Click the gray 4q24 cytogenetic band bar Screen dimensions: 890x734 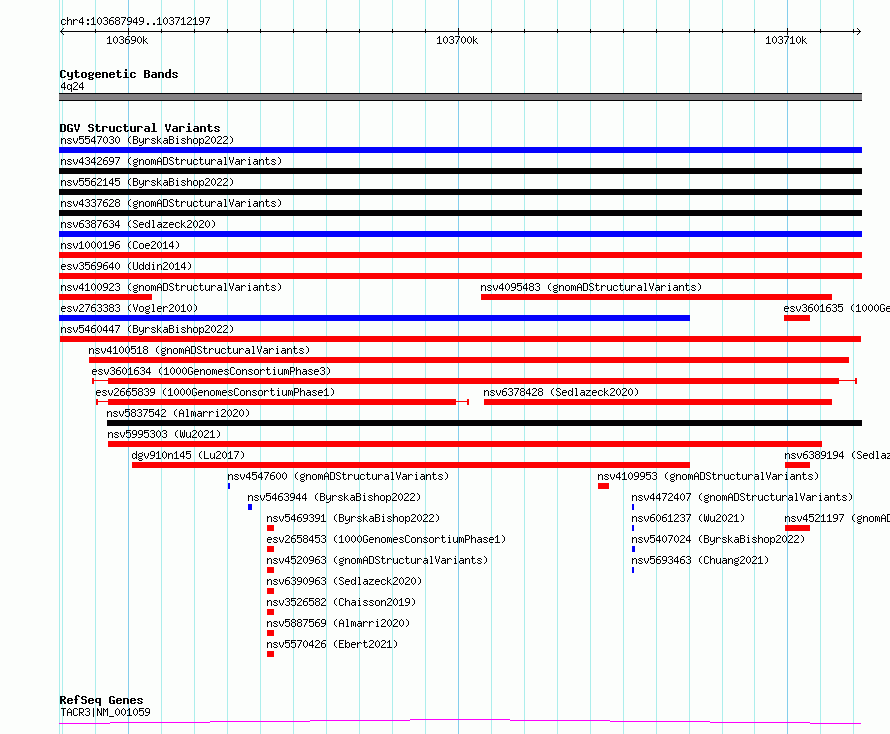pos(460,97)
